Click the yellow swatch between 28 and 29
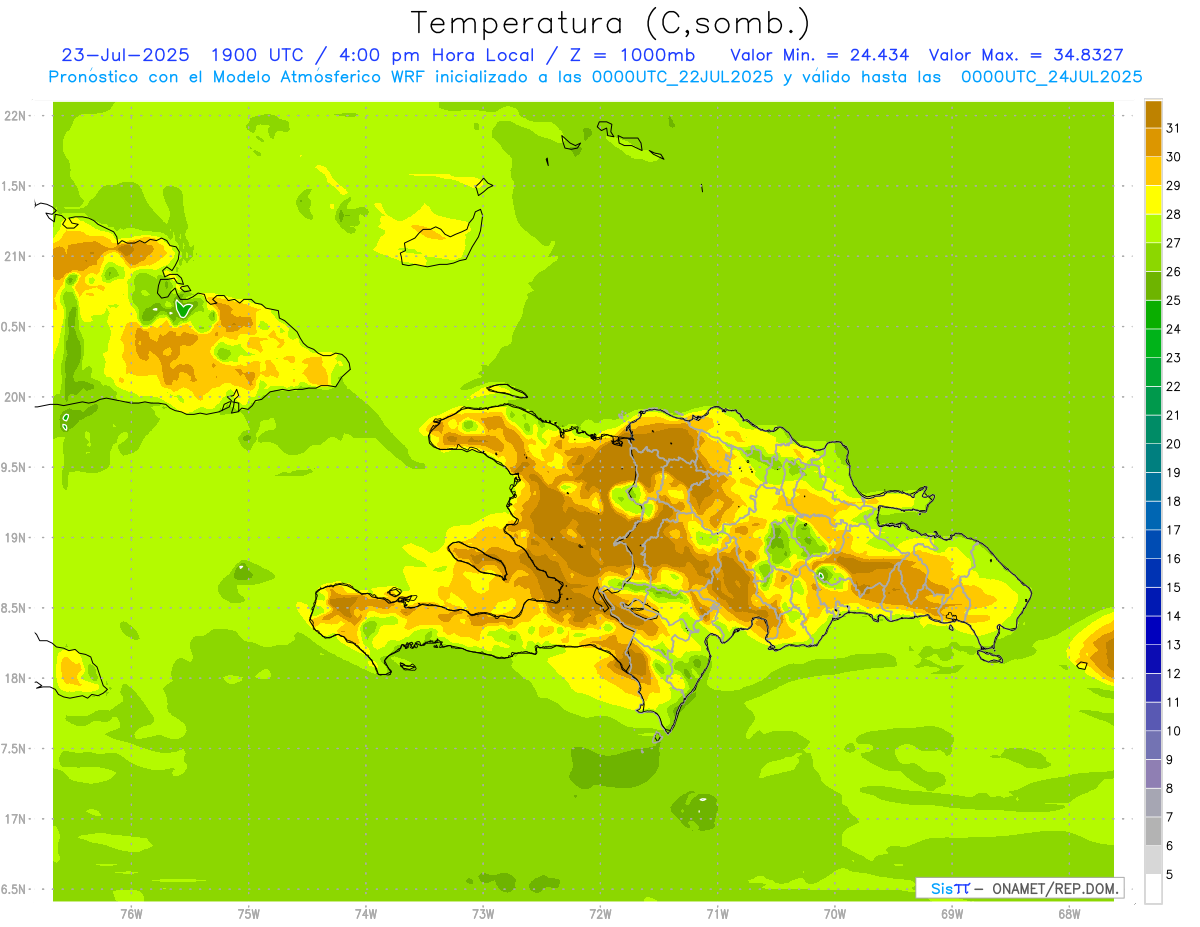 point(1153,200)
